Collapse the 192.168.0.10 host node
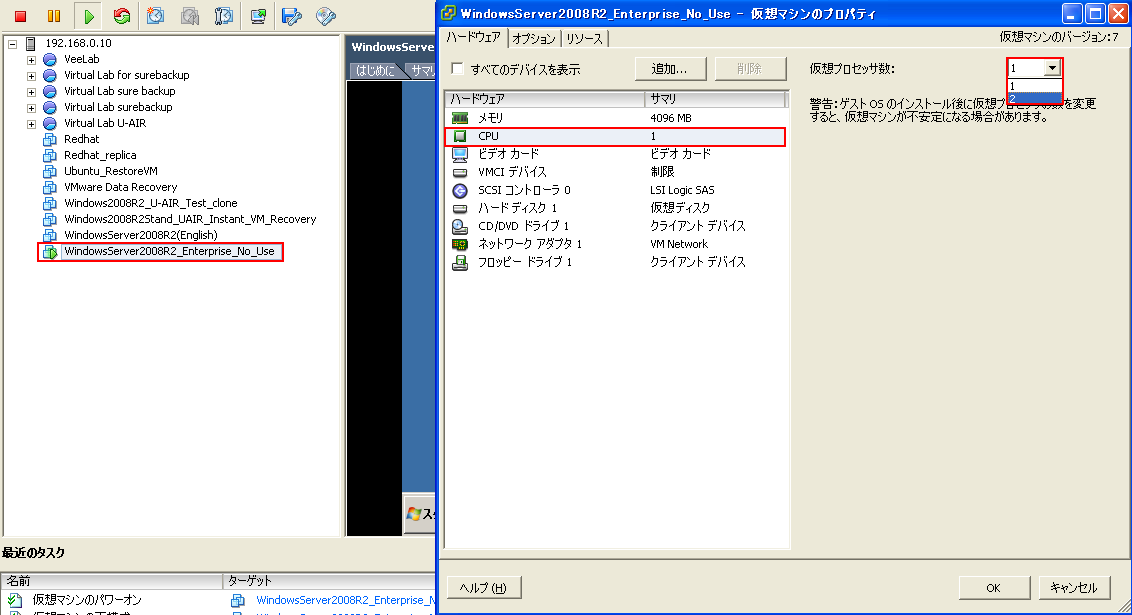 click(x=12, y=44)
